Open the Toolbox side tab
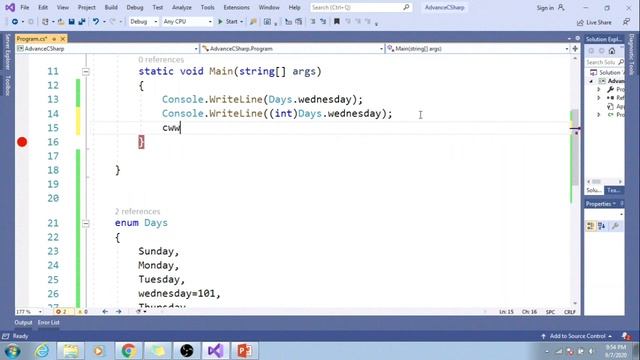Screen dimensions: 640x360 point(7,85)
